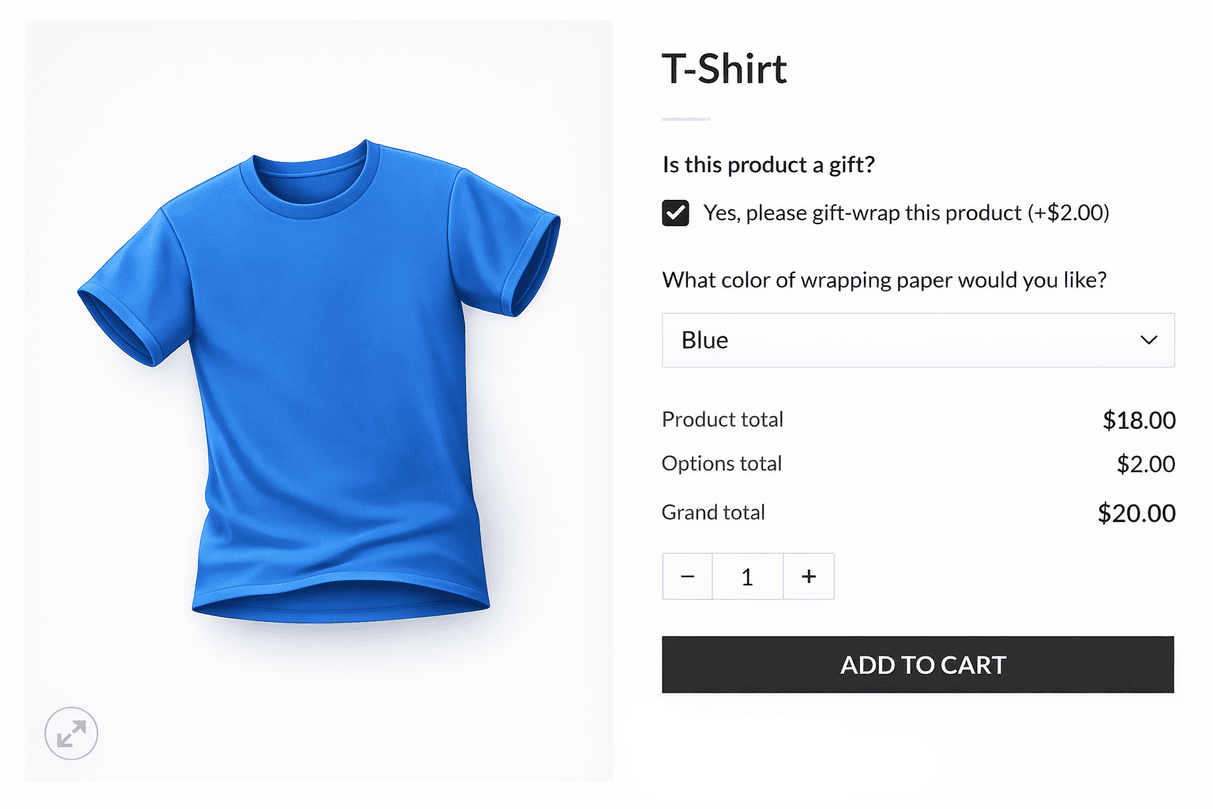Increase the quantity with the plus button

[808, 576]
